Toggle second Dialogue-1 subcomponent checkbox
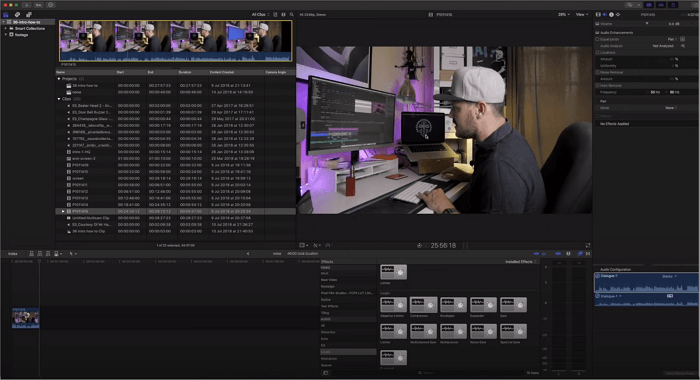Image resolution: width=700 pixels, height=380 pixels. 598,296
